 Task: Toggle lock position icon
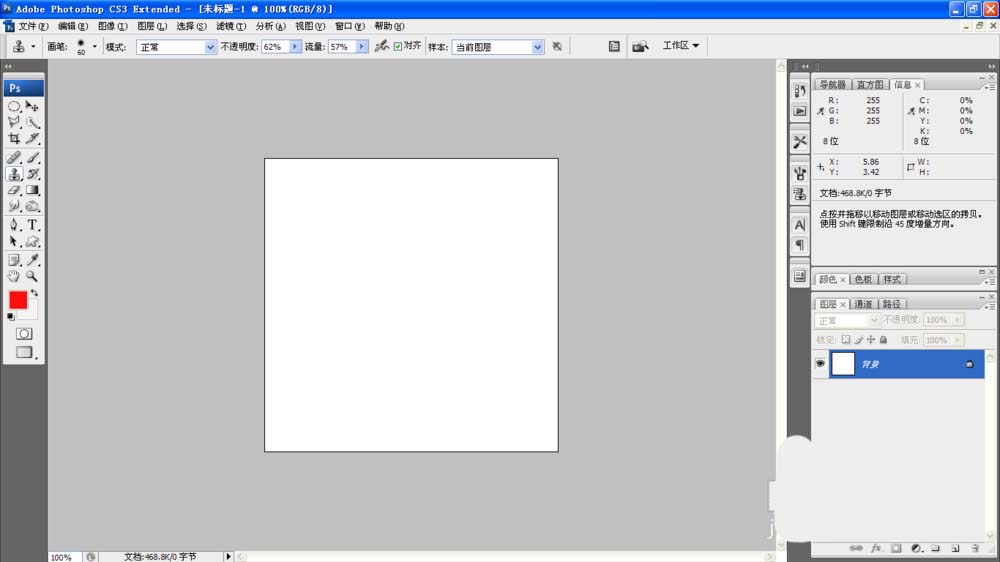[x=871, y=340]
